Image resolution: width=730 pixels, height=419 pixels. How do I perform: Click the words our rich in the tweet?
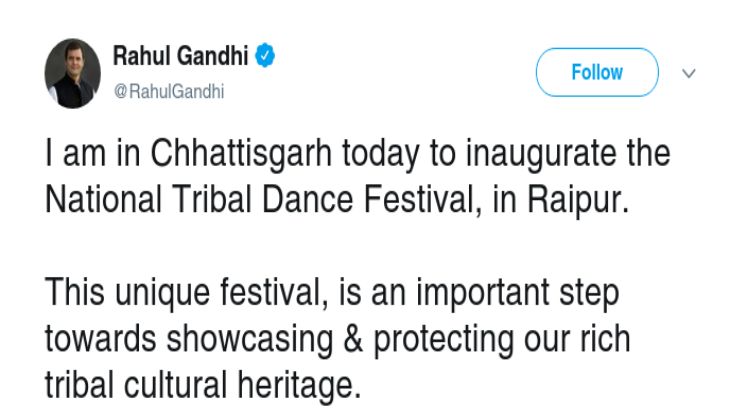tap(577, 339)
